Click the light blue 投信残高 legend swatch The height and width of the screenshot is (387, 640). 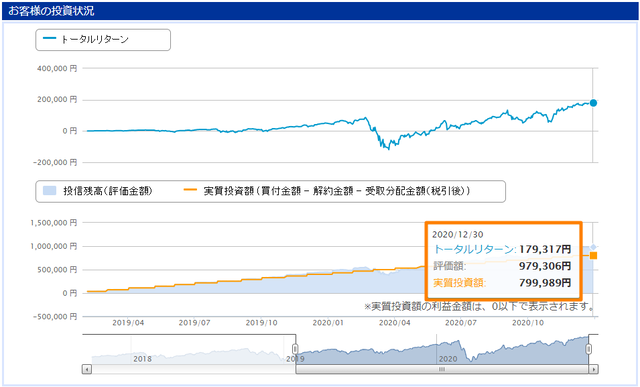point(49,190)
